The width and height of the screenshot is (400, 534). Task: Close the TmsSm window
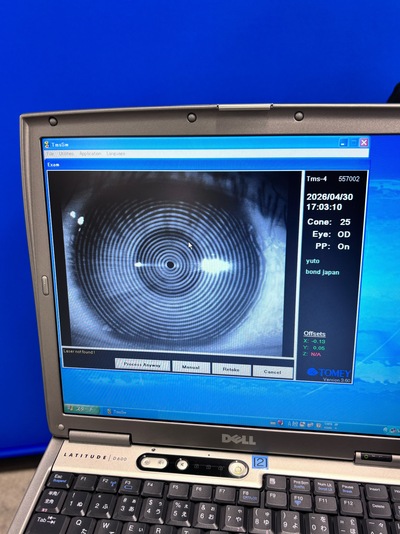click(364, 142)
